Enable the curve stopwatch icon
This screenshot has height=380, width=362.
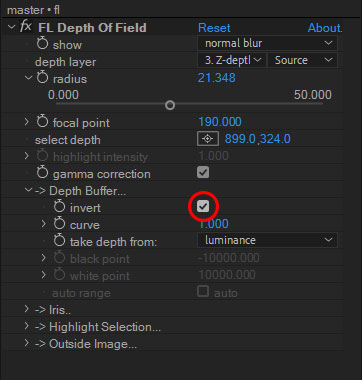coord(59,224)
